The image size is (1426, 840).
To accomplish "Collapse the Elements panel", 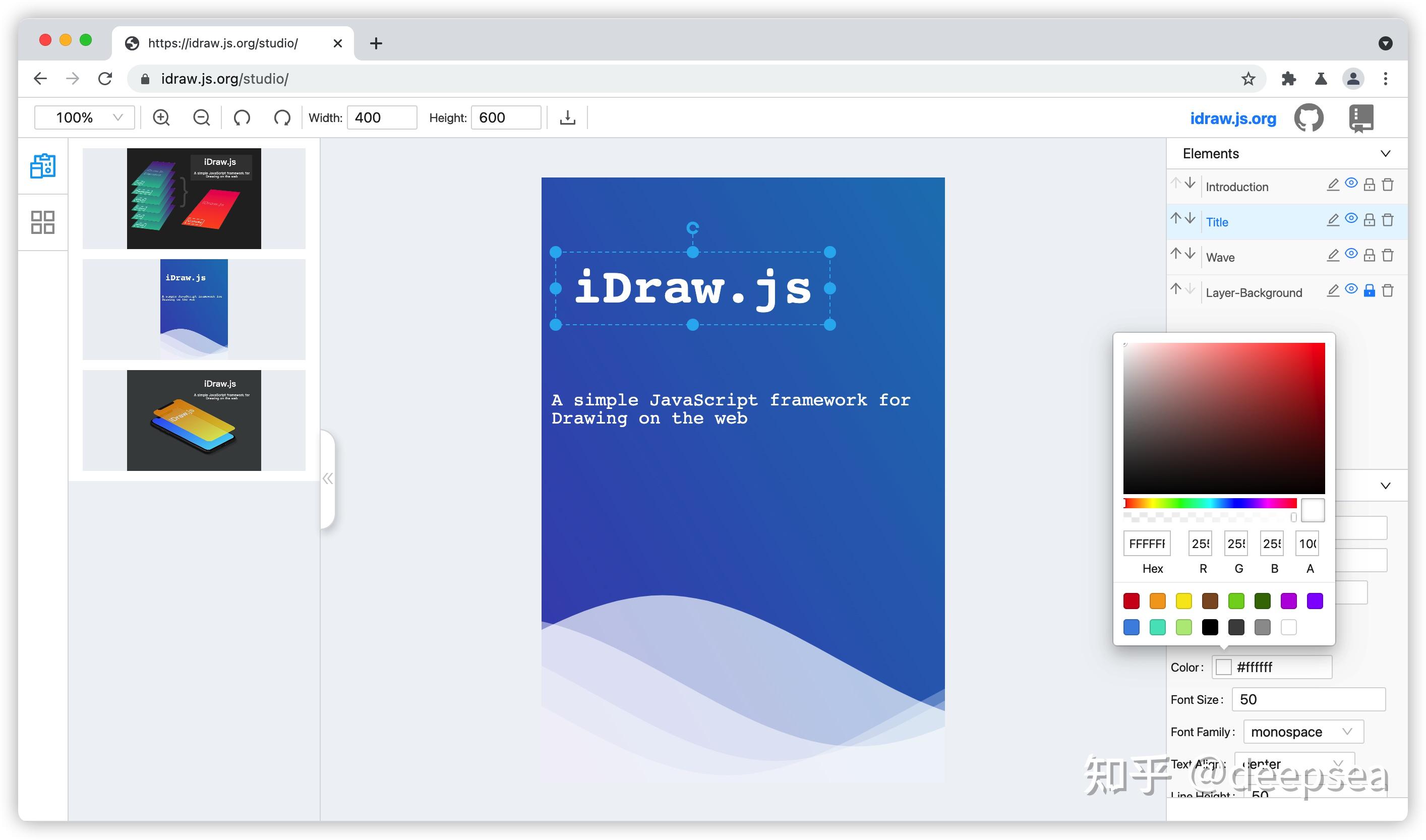I will [x=1385, y=153].
